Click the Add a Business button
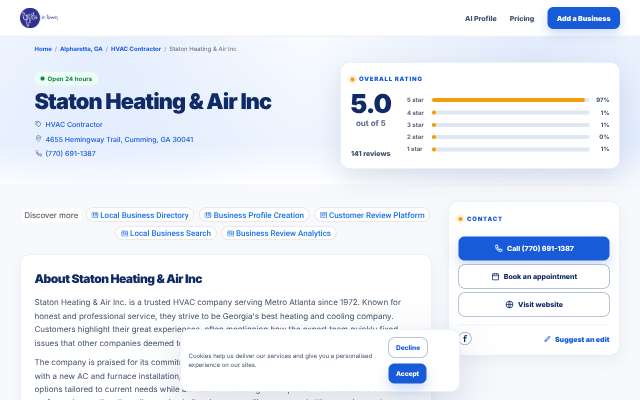This screenshot has height=400, width=640. point(583,18)
